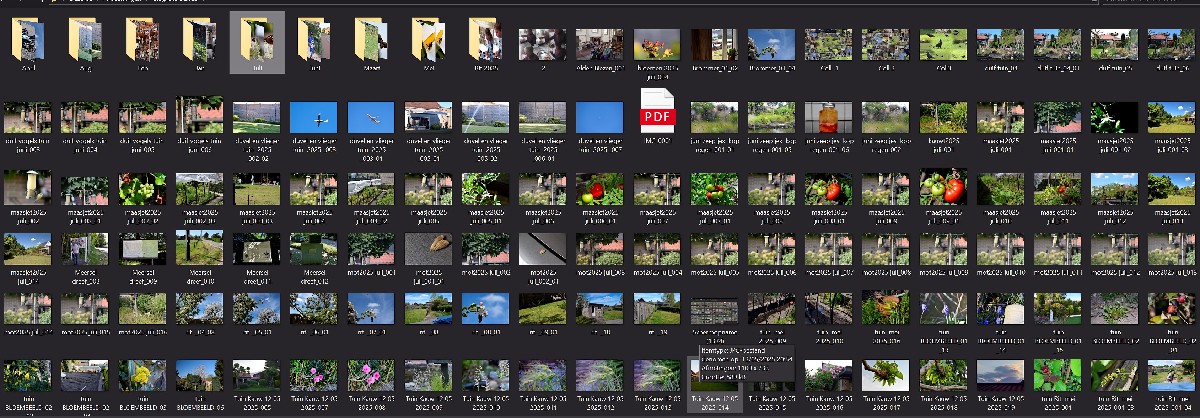The image size is (1200, 418).
Task: Open the folder with yellow plane preview
Action: (x=429, y=43)
